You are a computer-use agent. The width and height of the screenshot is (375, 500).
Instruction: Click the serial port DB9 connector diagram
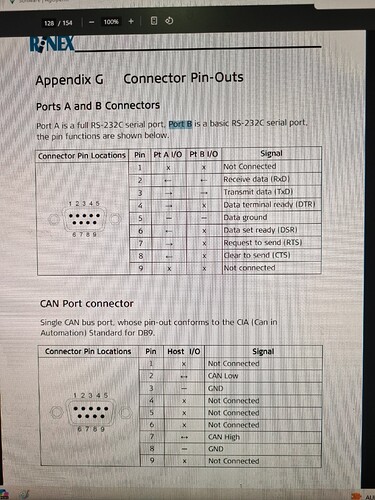click(x=84, y=219)
